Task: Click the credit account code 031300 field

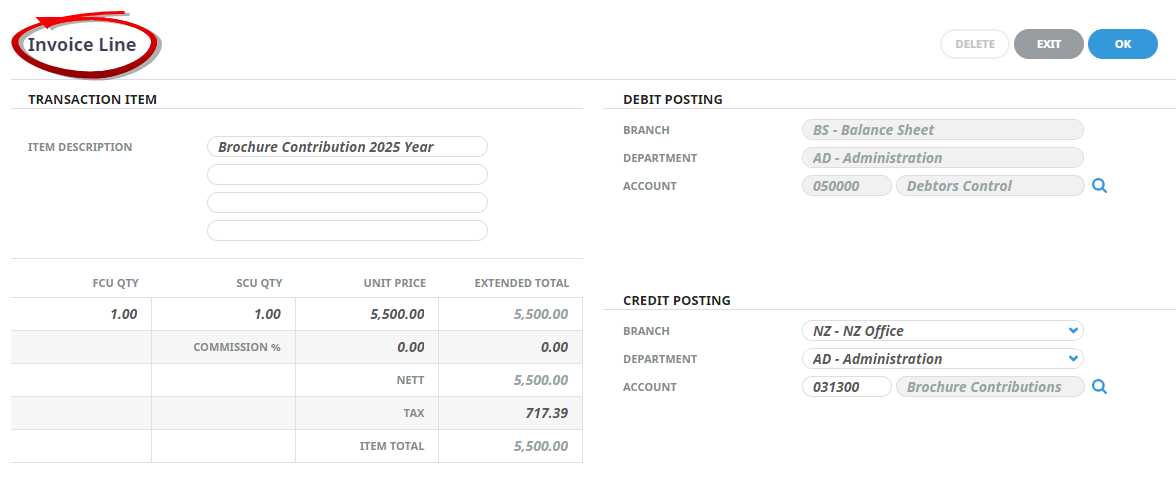Action: pos(846,387)
